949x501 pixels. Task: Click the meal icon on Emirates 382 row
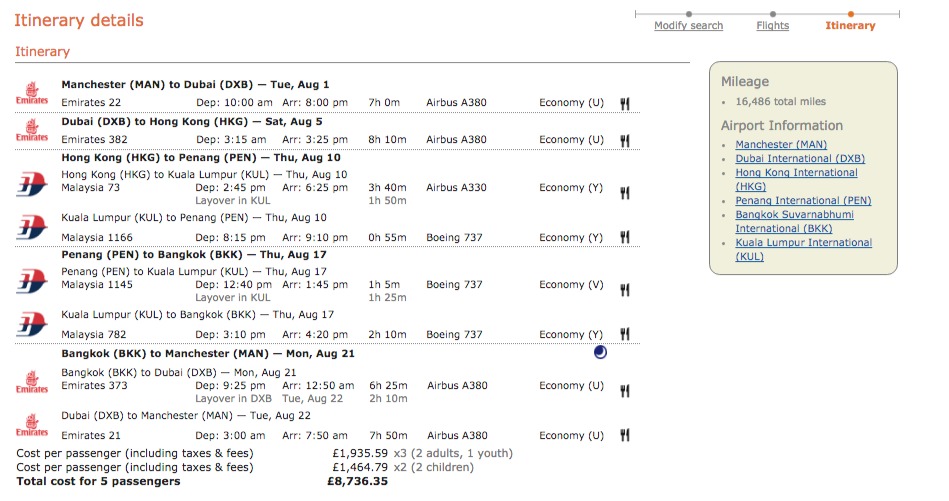pyautogui.click(x=625, y=140)
